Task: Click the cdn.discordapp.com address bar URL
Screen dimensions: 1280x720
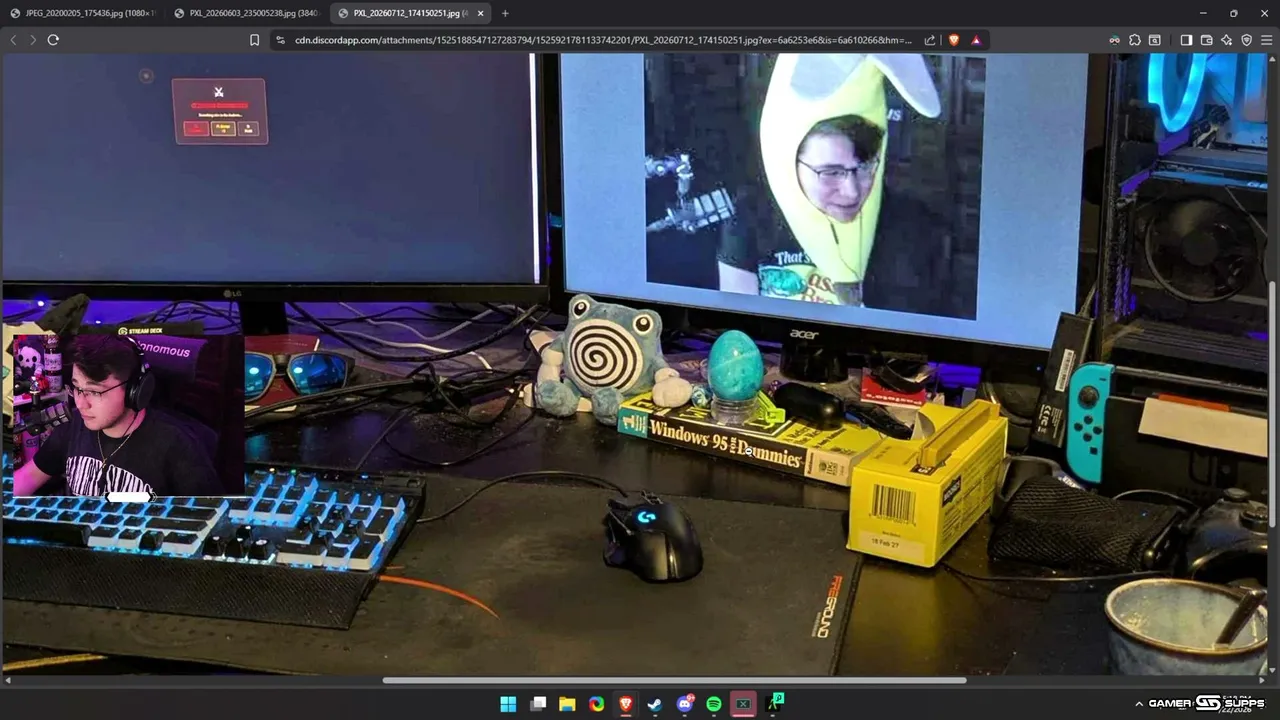Action: pos(603,40)
